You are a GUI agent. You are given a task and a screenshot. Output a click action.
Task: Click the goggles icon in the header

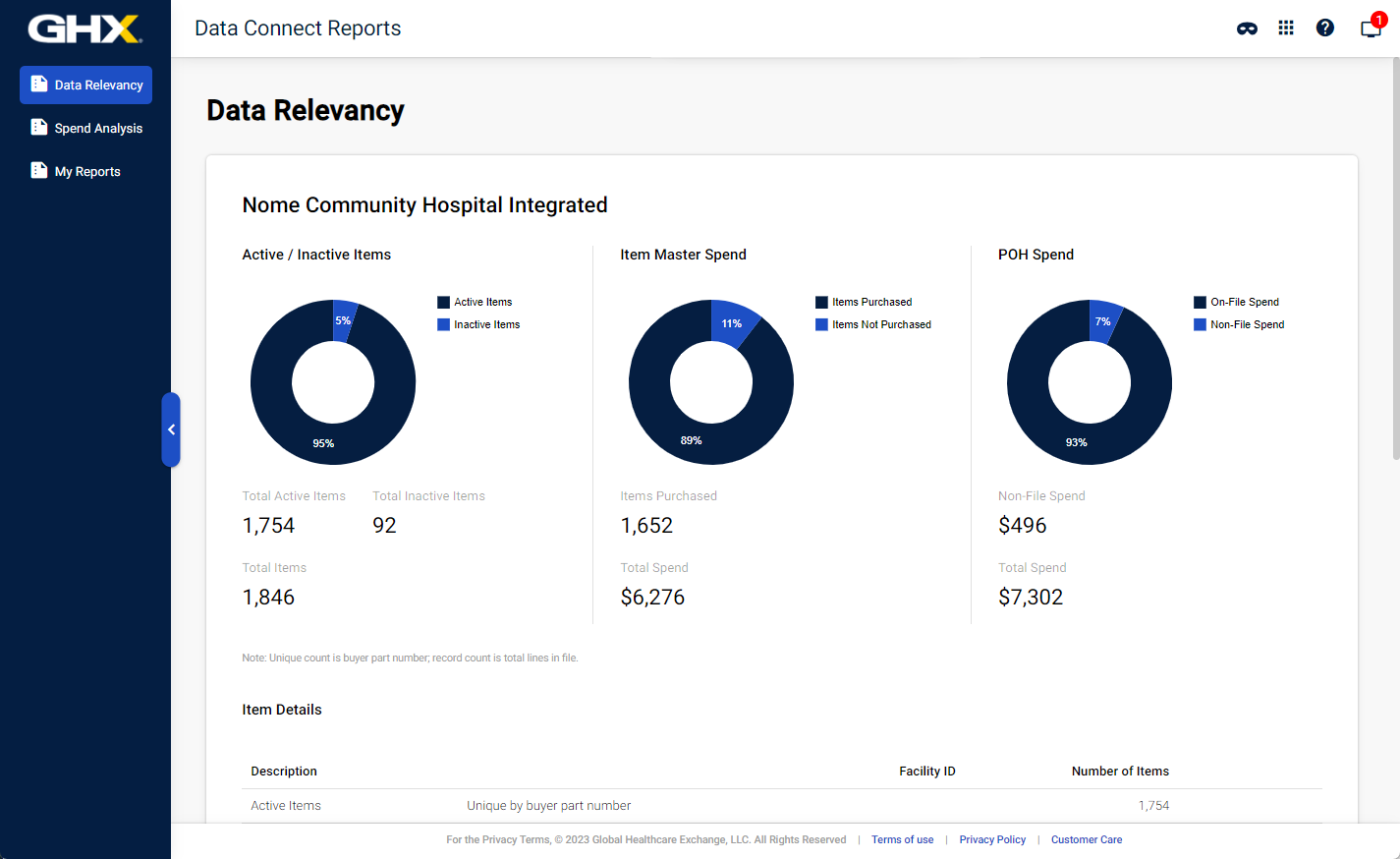click(1247, 29)
